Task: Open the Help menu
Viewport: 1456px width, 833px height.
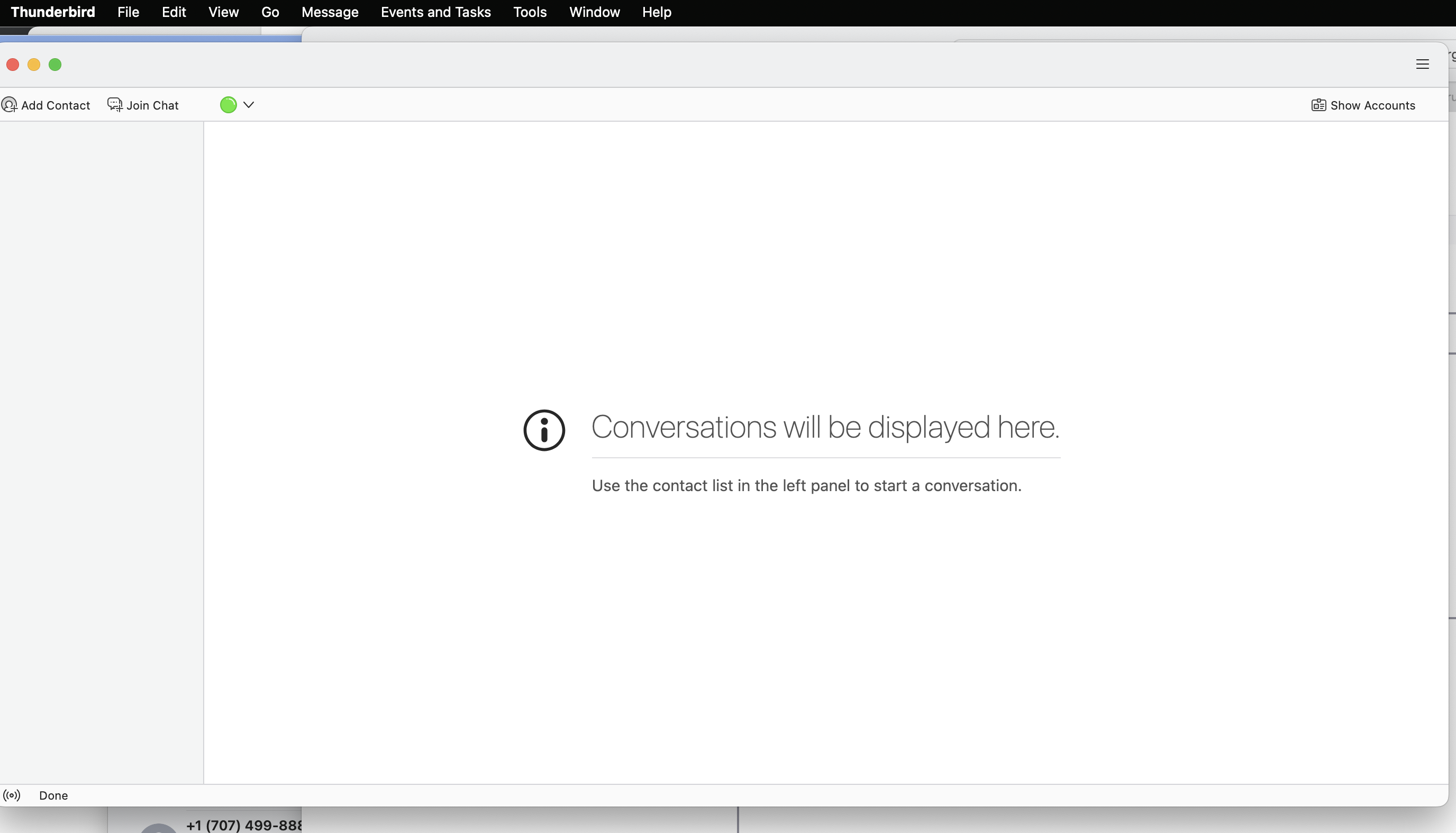Action: tap(657, 12)
